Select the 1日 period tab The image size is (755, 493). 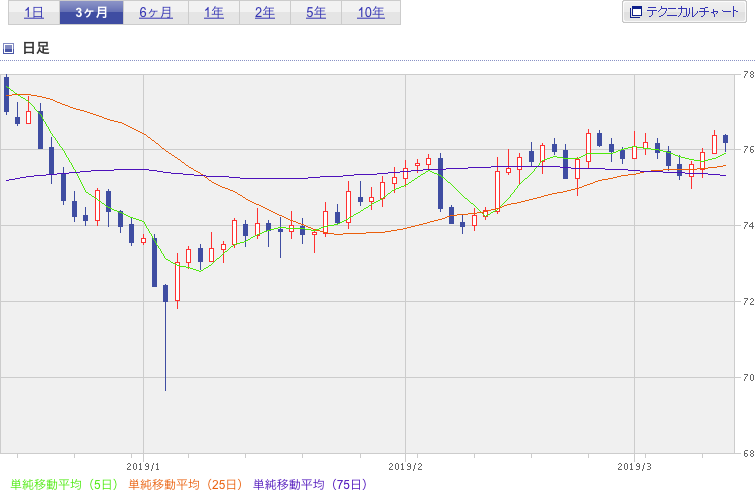click(34, 13)
